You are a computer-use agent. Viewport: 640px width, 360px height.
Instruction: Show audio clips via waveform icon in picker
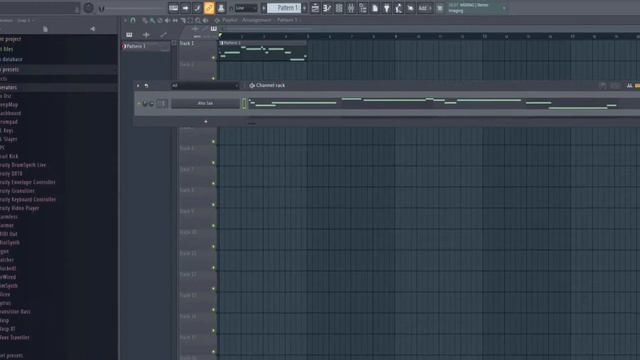(x=146, y=35)
